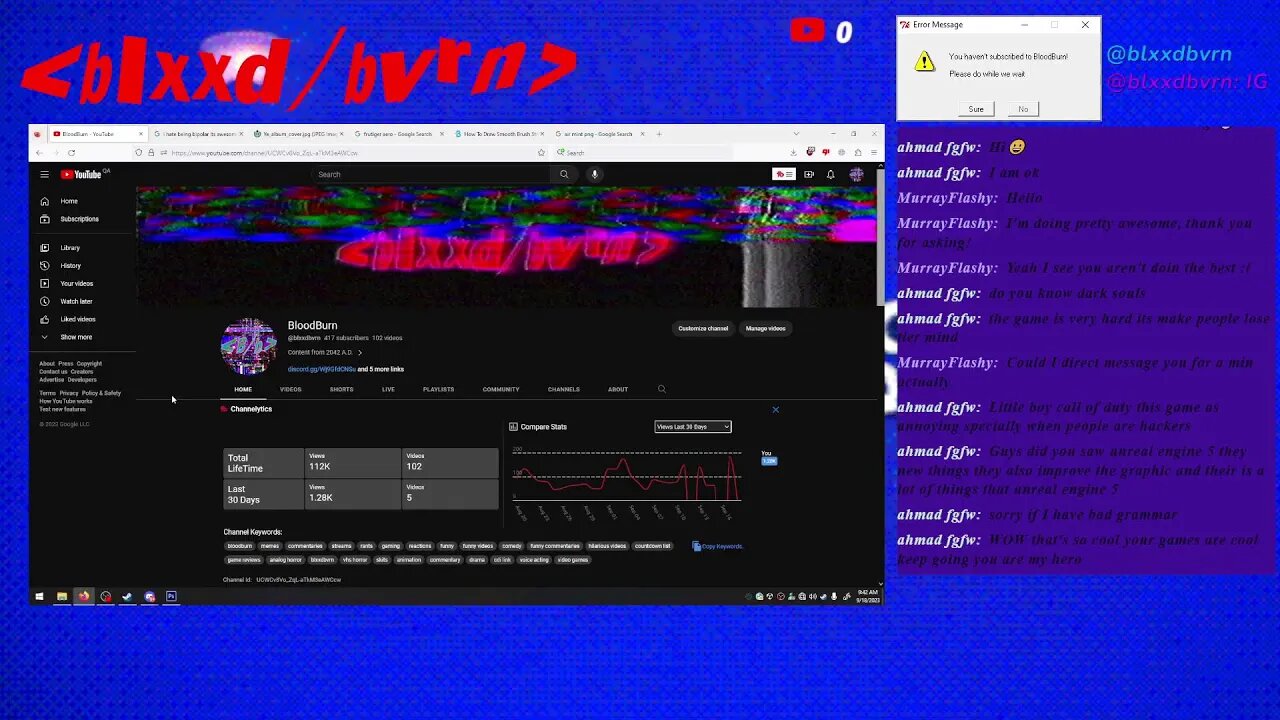Click the Compare Stats chart icon
Image resolution: width=1280 pixels, height=720 pixels.
(513, 427)
